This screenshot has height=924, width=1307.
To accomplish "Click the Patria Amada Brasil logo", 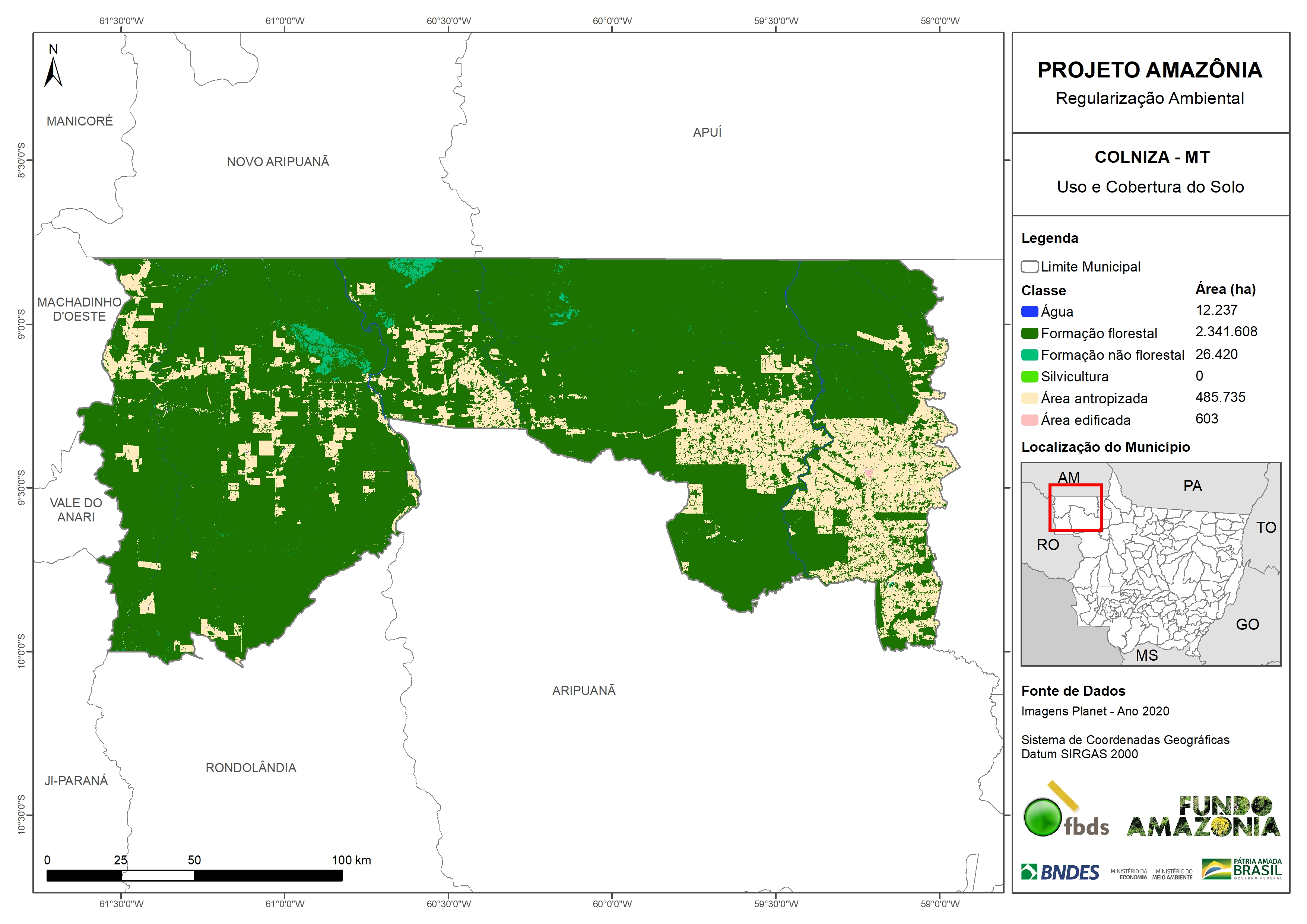I will click(x=1242, y=869).
